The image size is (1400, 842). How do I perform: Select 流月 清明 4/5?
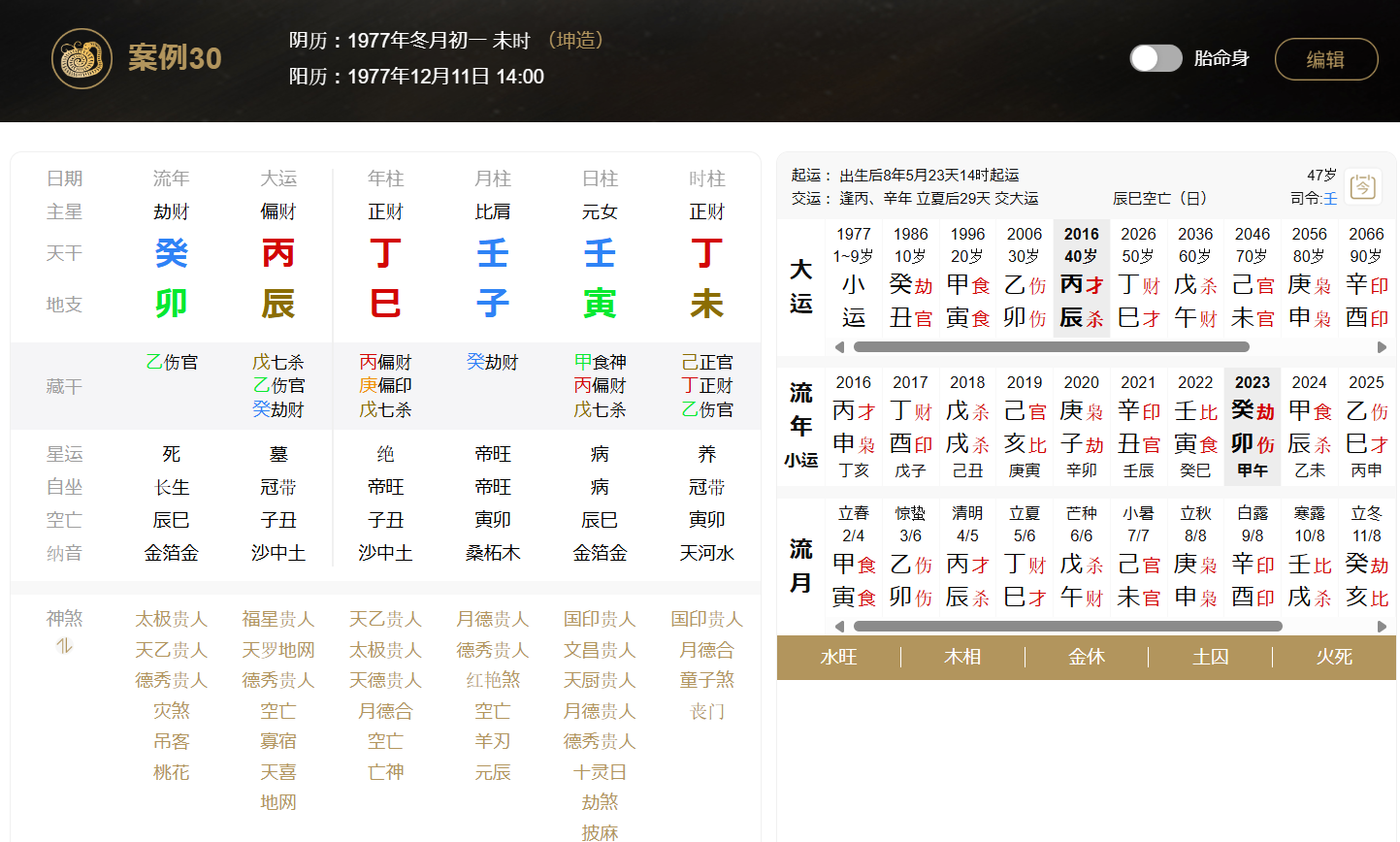tap(967, 556)
